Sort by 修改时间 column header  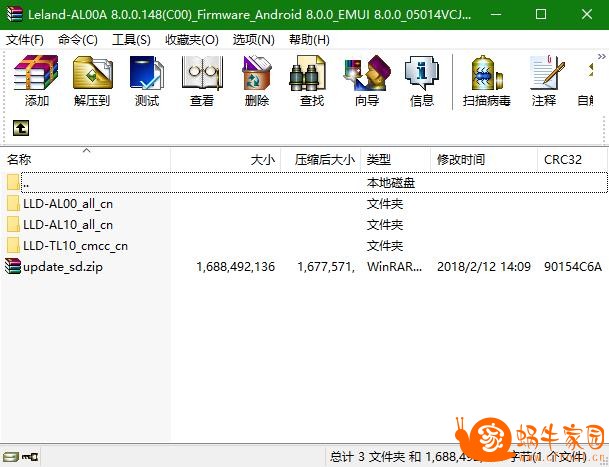tap(484, 159)
